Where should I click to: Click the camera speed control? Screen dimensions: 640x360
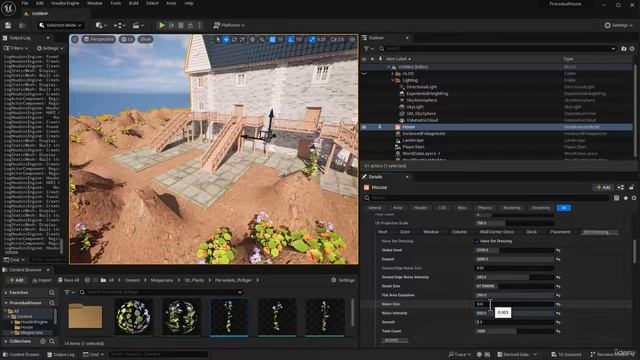337,40
